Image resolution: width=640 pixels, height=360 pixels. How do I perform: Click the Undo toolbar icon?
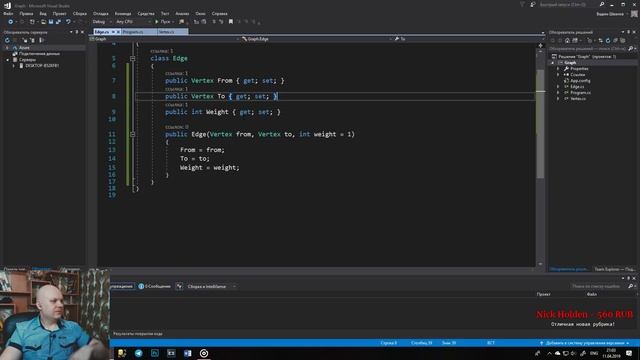pyautogui.click(x=68, y=22)
